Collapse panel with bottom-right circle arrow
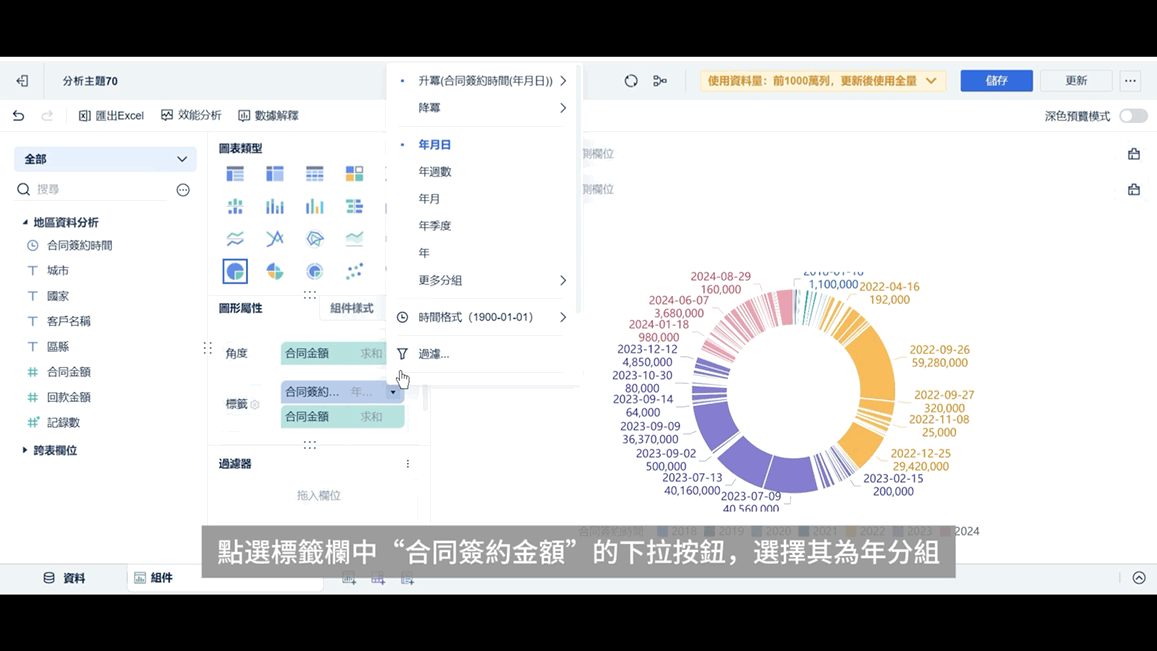This screenshot has height=651, width=1157. coord(1139,578)
